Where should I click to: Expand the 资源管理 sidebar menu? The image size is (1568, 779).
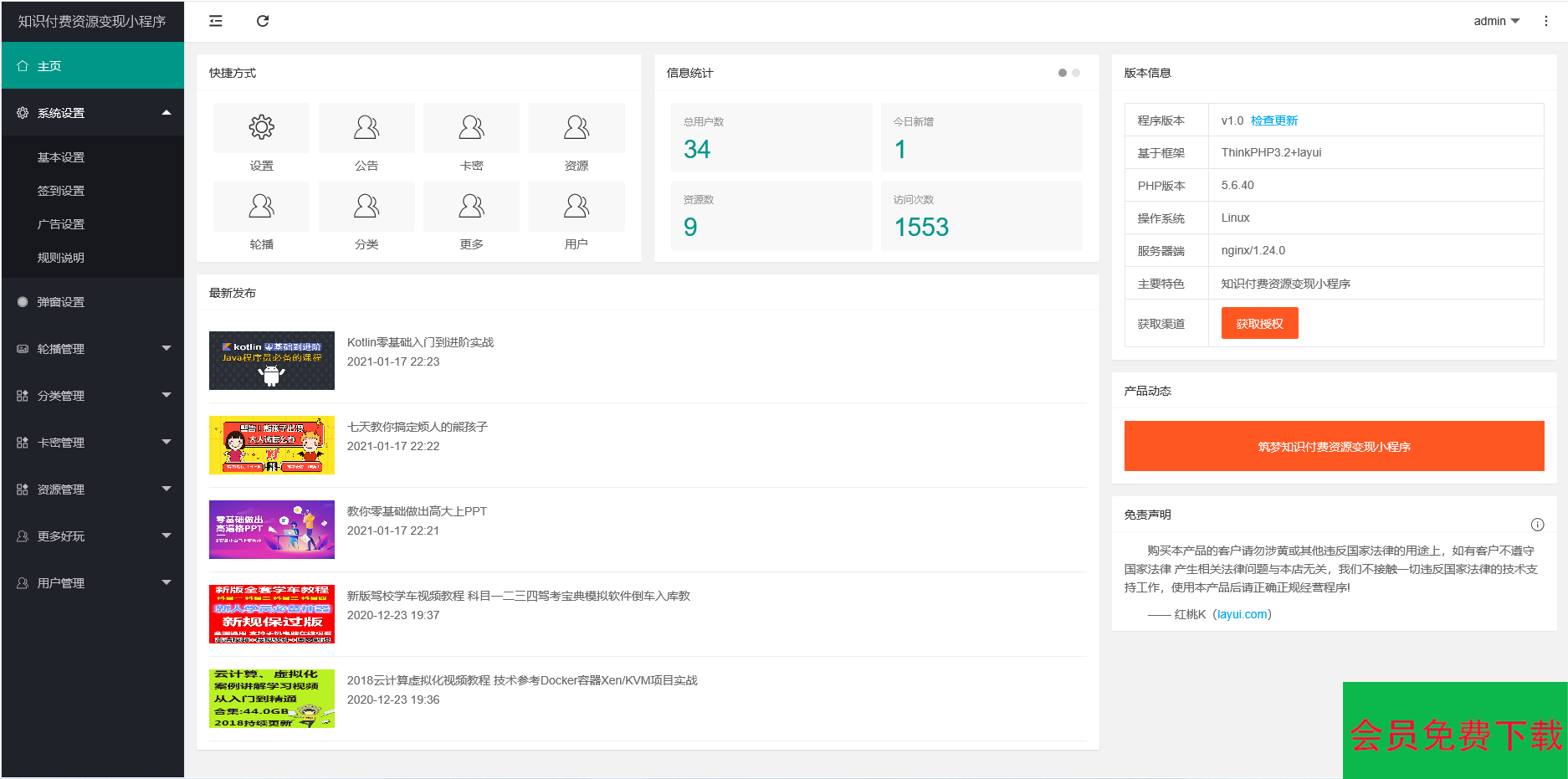(92, 489)
